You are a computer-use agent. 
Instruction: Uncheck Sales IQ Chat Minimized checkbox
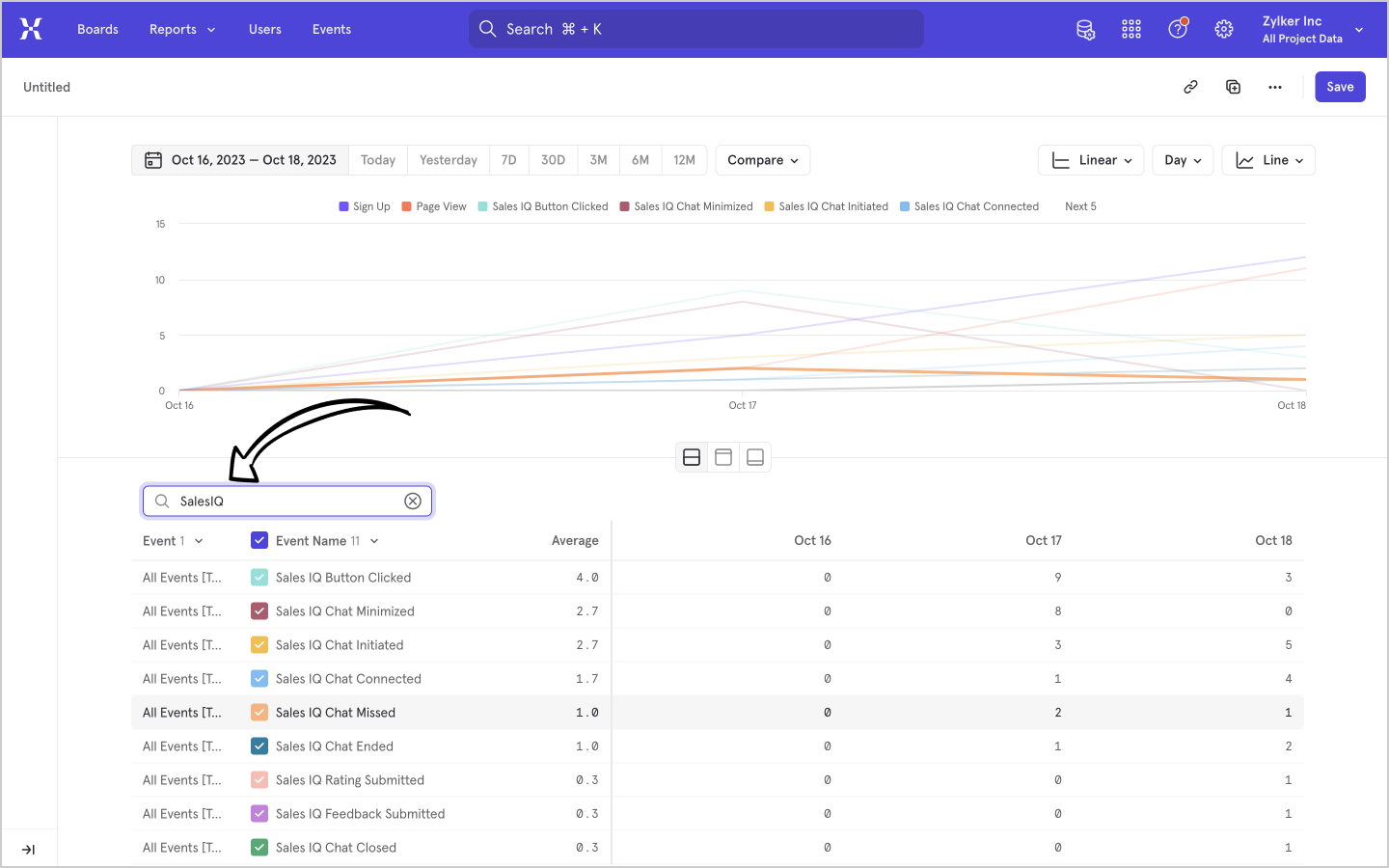(x=259, y=611)
